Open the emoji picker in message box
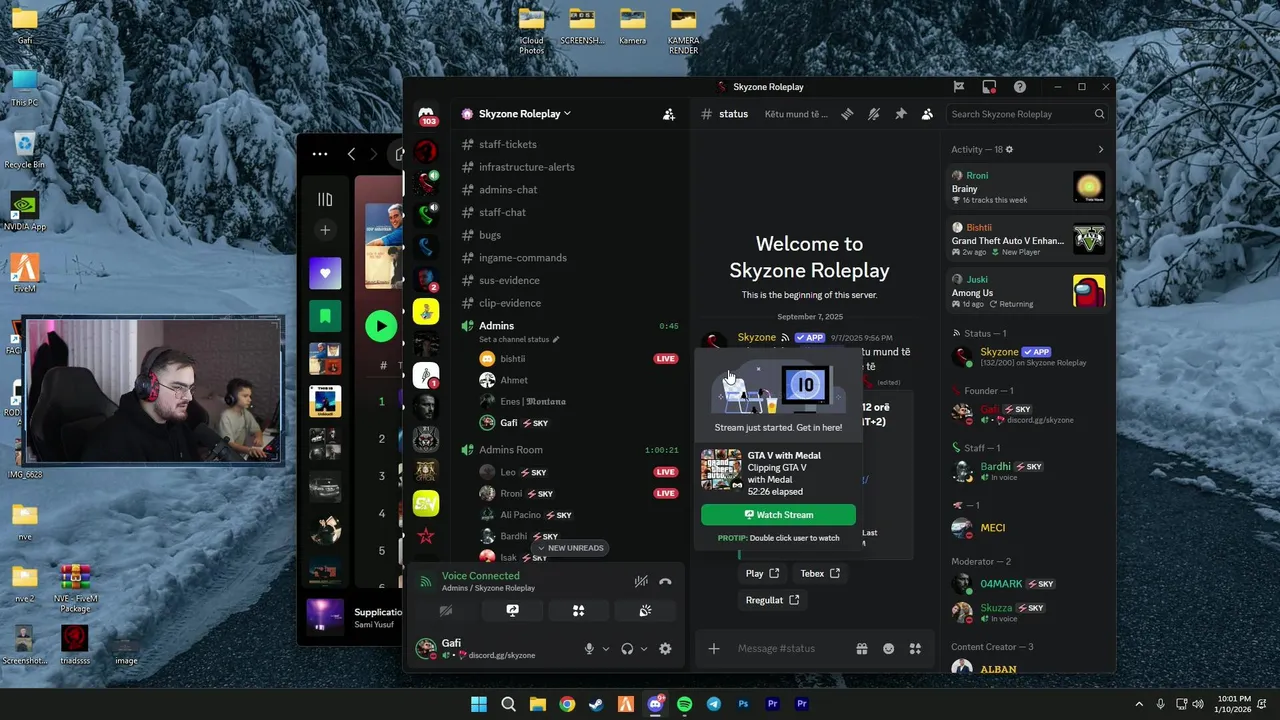The height and width of the screenshot is (720, 1280). tap(888, 649)
